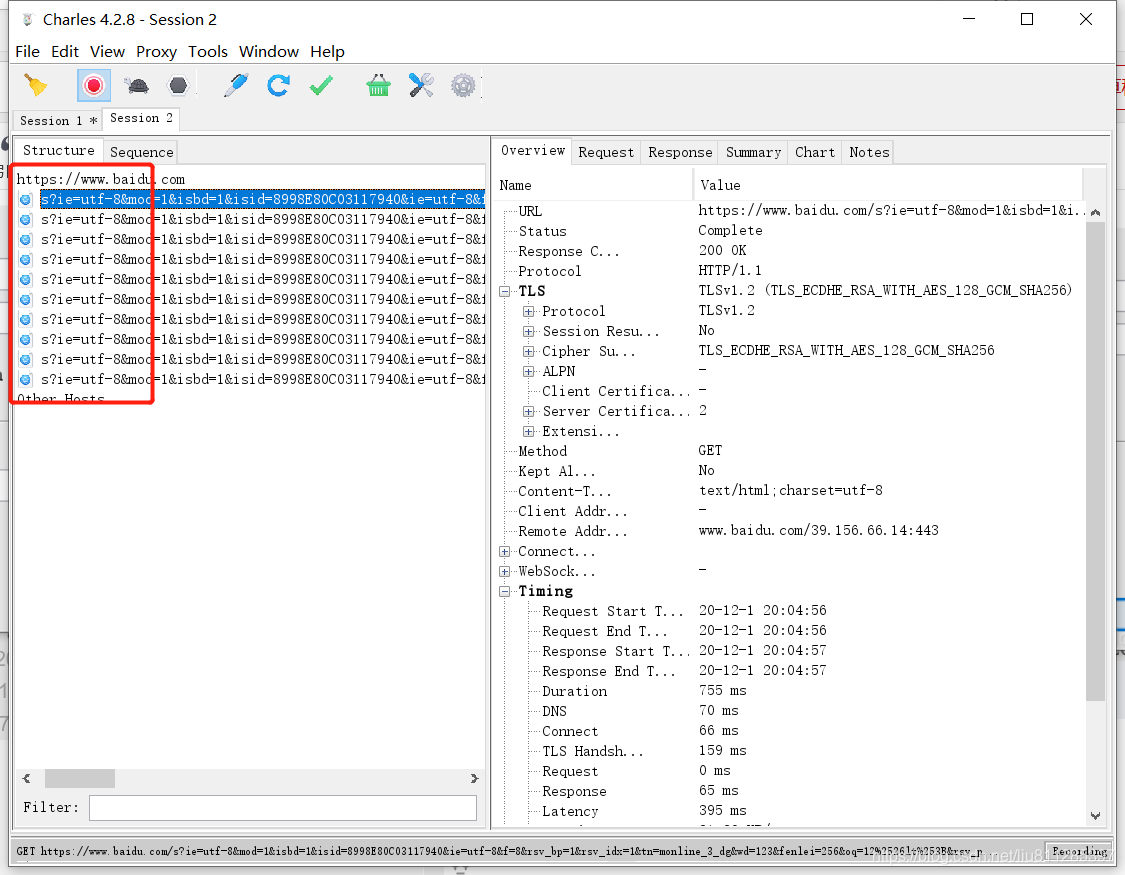Viewport: 1125px width, 875px height.
Task: Select the https://www.baidu.com host node
Action: 100,179
